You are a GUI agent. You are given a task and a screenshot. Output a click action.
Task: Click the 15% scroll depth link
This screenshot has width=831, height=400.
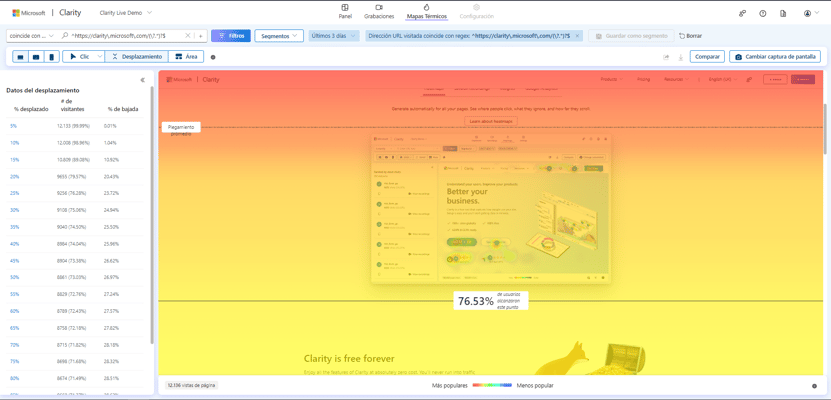click(15, 159)
